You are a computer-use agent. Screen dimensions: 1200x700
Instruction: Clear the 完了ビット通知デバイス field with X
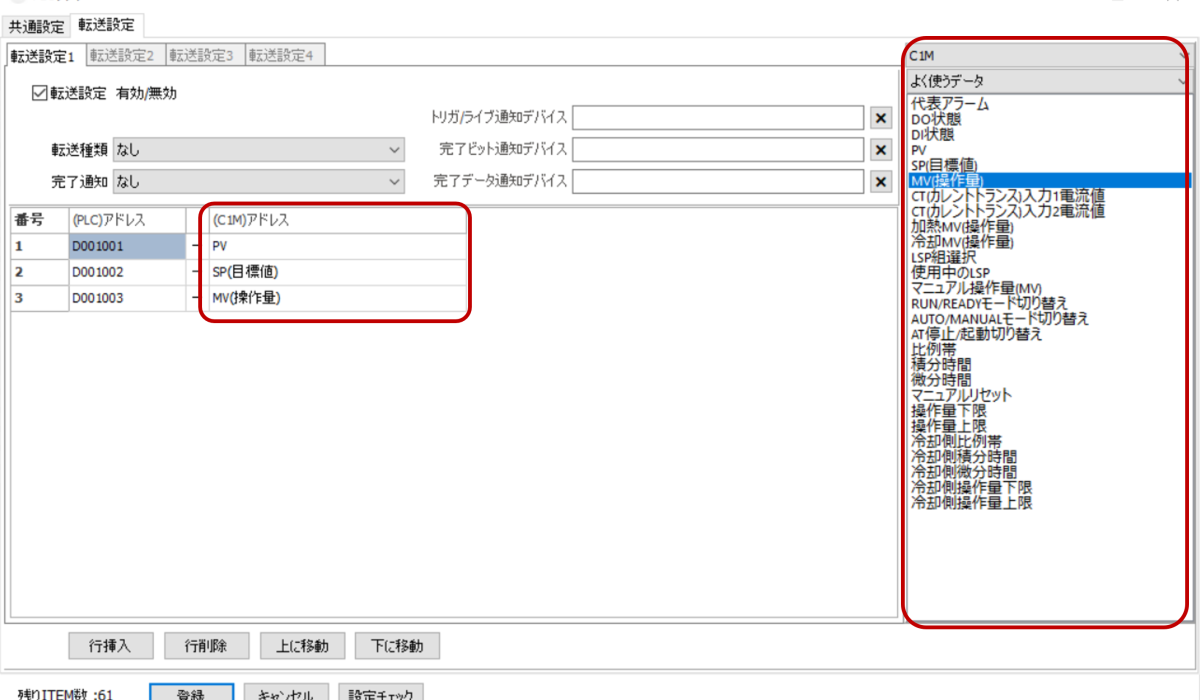[x=881, y=150]
